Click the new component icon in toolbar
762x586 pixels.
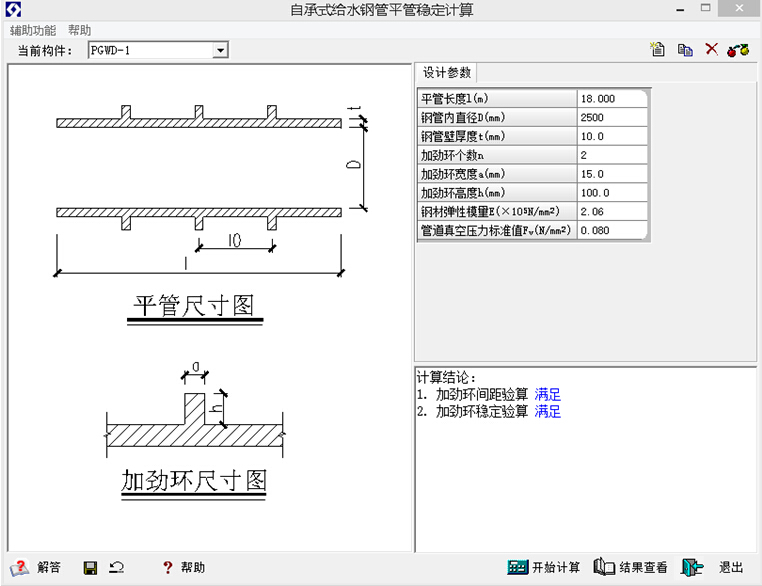[x=658, y=49]
